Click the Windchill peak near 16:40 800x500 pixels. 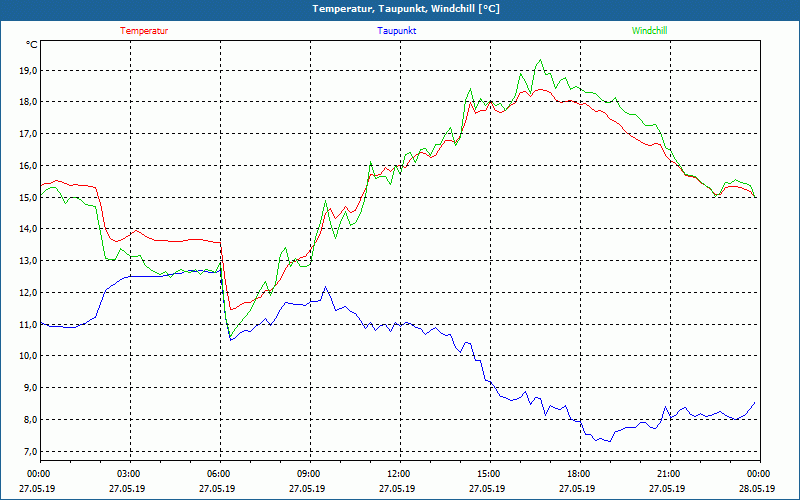pyautogui.click(x=540, y=60)
